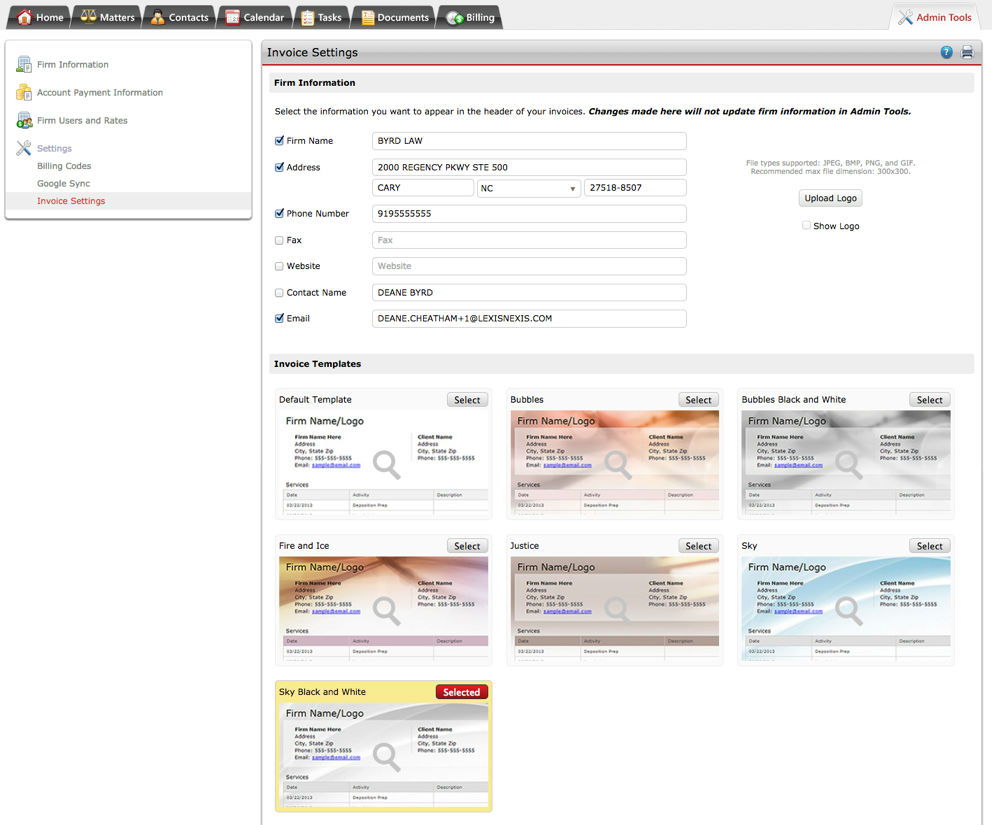
Task: Open Google Sync settings link
Action: coord(63,183)
